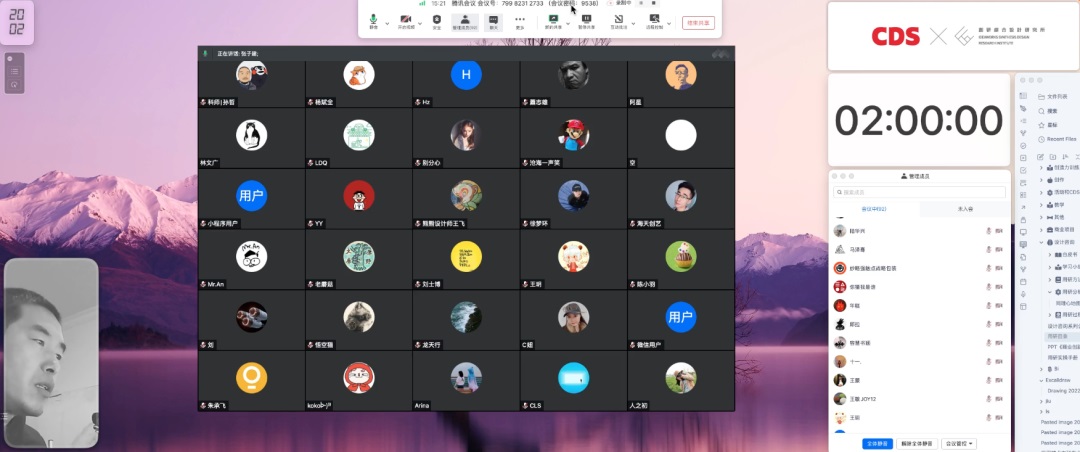Image resolution: width=1080 pixels, height=452 pixels.
Task: Click the pause sharing icon
Action: coord(586,20)
